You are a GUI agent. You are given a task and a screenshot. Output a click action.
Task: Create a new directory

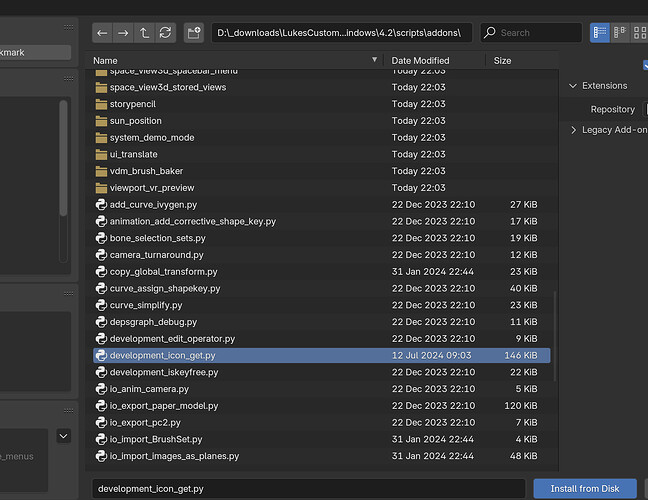tap(194, 33)
